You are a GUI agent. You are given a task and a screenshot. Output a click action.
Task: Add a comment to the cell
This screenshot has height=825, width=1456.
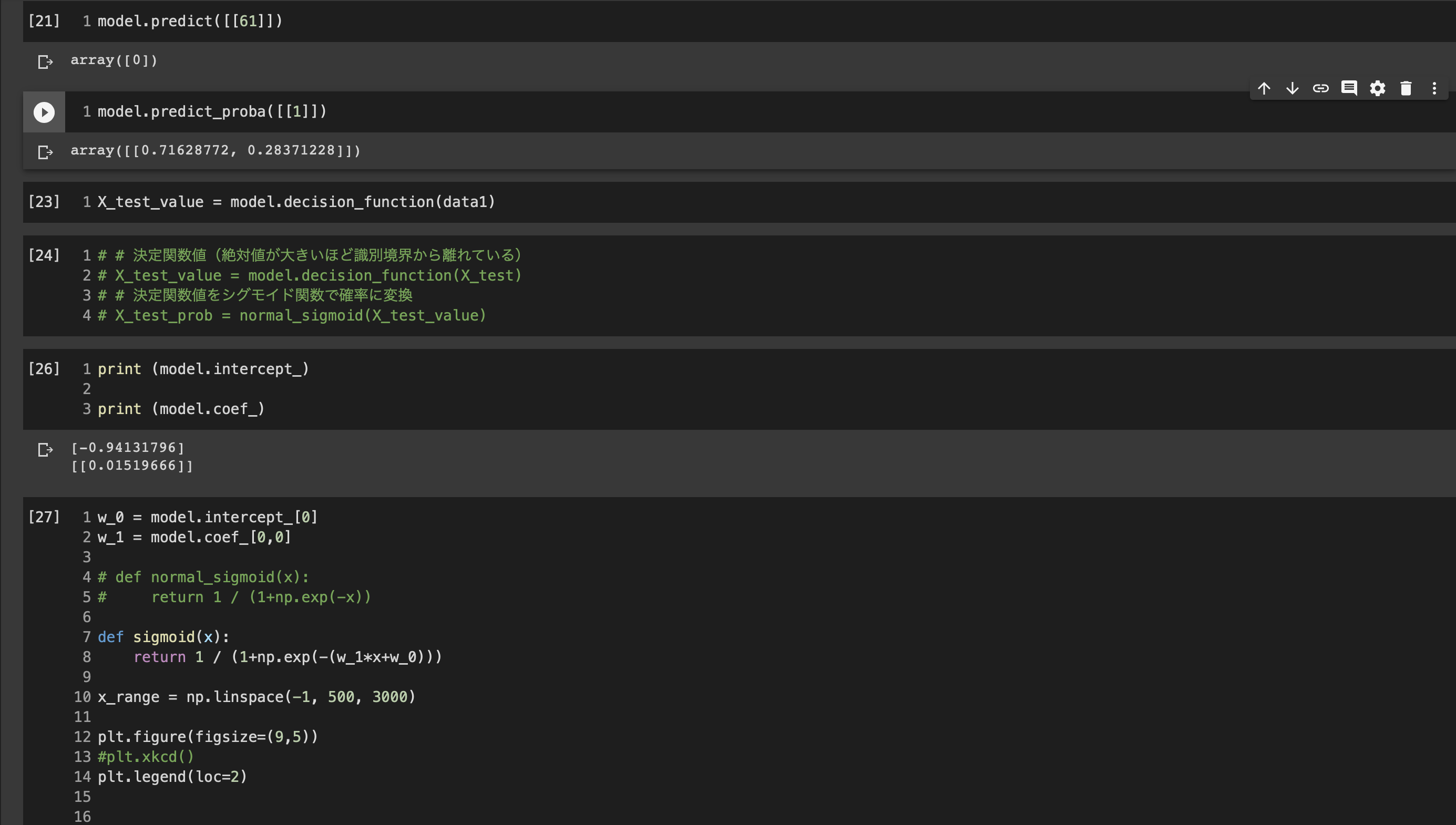[x=1349, y=88]
